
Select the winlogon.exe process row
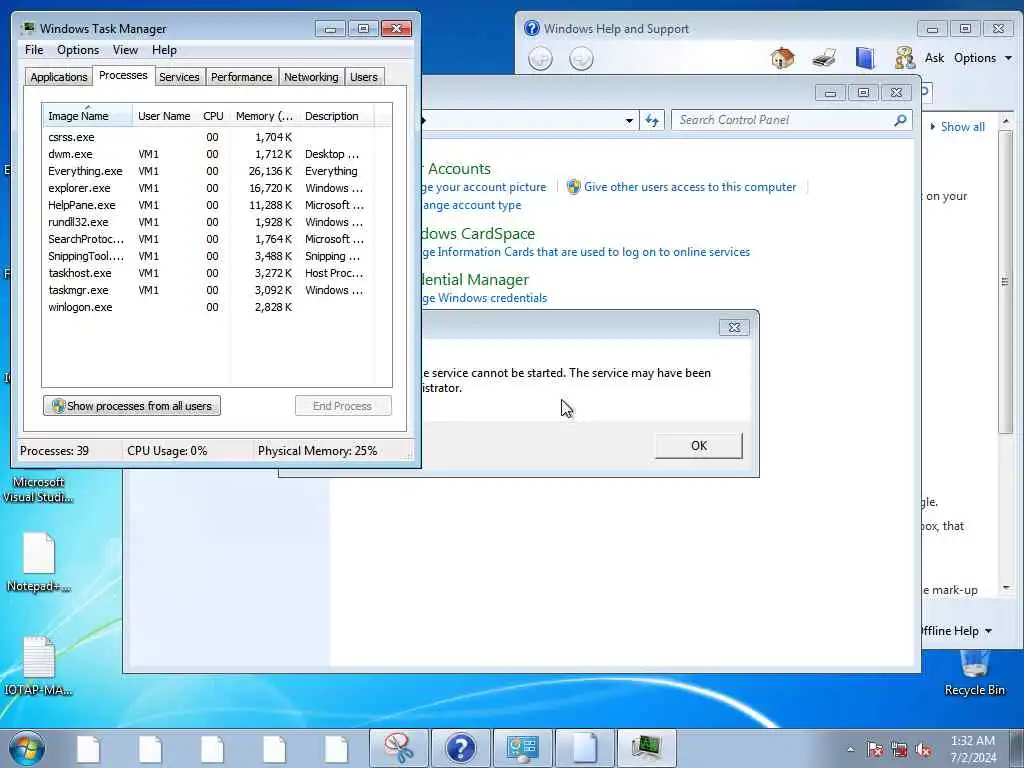tap(208, 307)
